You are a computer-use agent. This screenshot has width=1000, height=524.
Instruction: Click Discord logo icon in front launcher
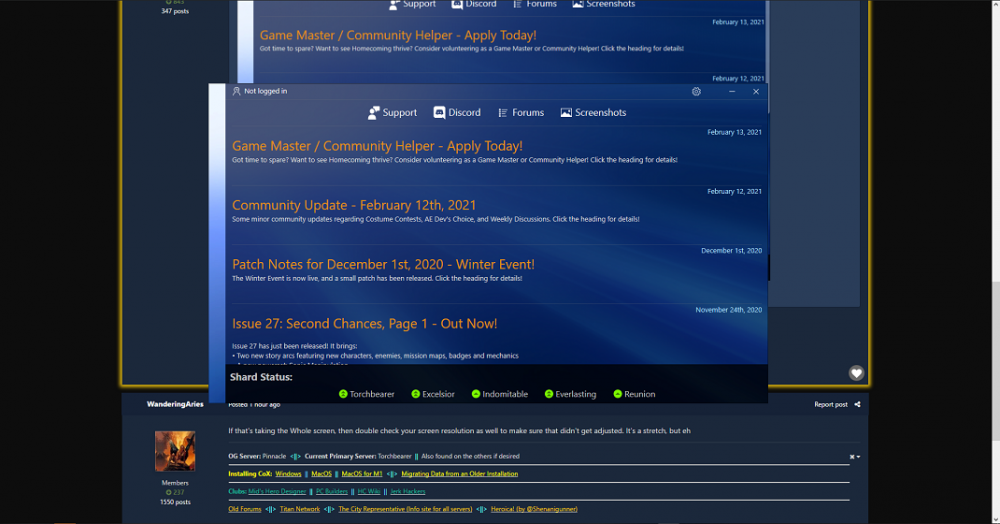439,113
